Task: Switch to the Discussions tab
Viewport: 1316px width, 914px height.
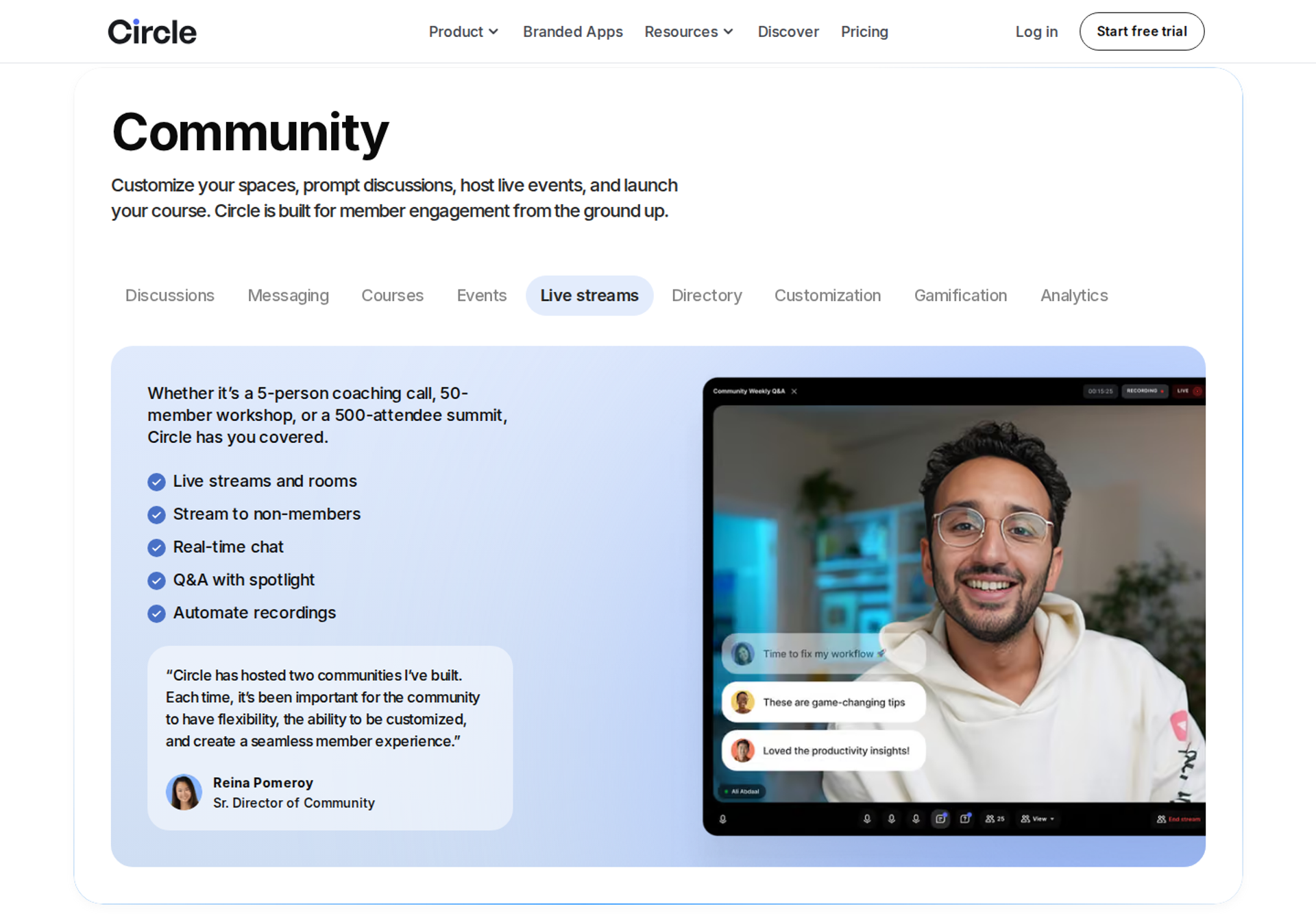Action: point(169,296)
